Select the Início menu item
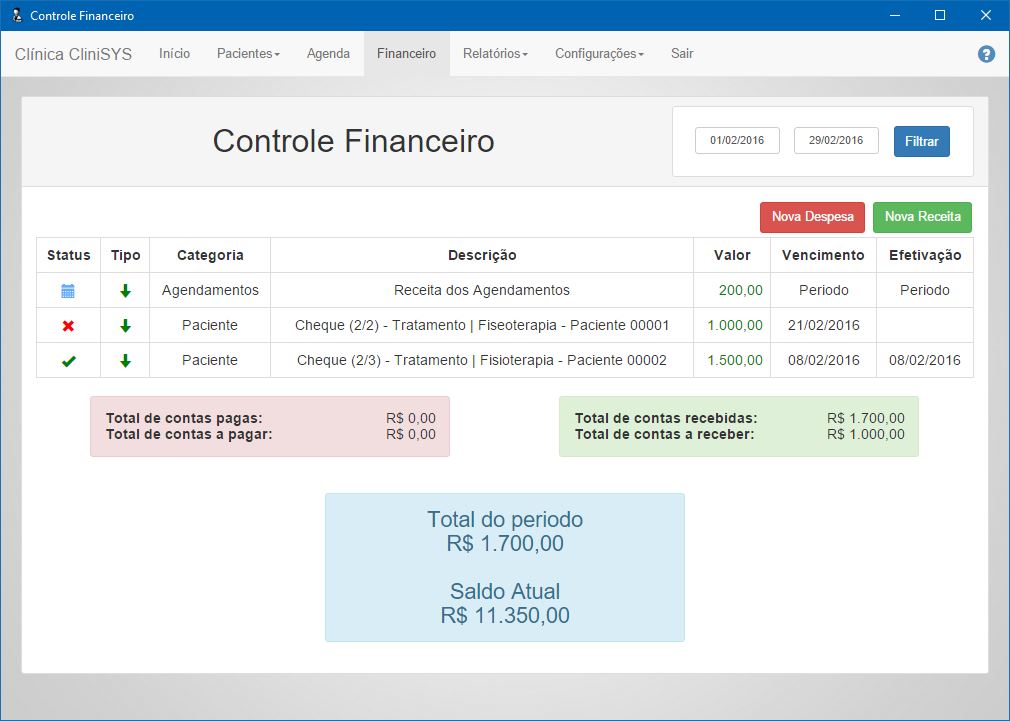This screenshot has height=721, width=1010. (x=174, y=54)
